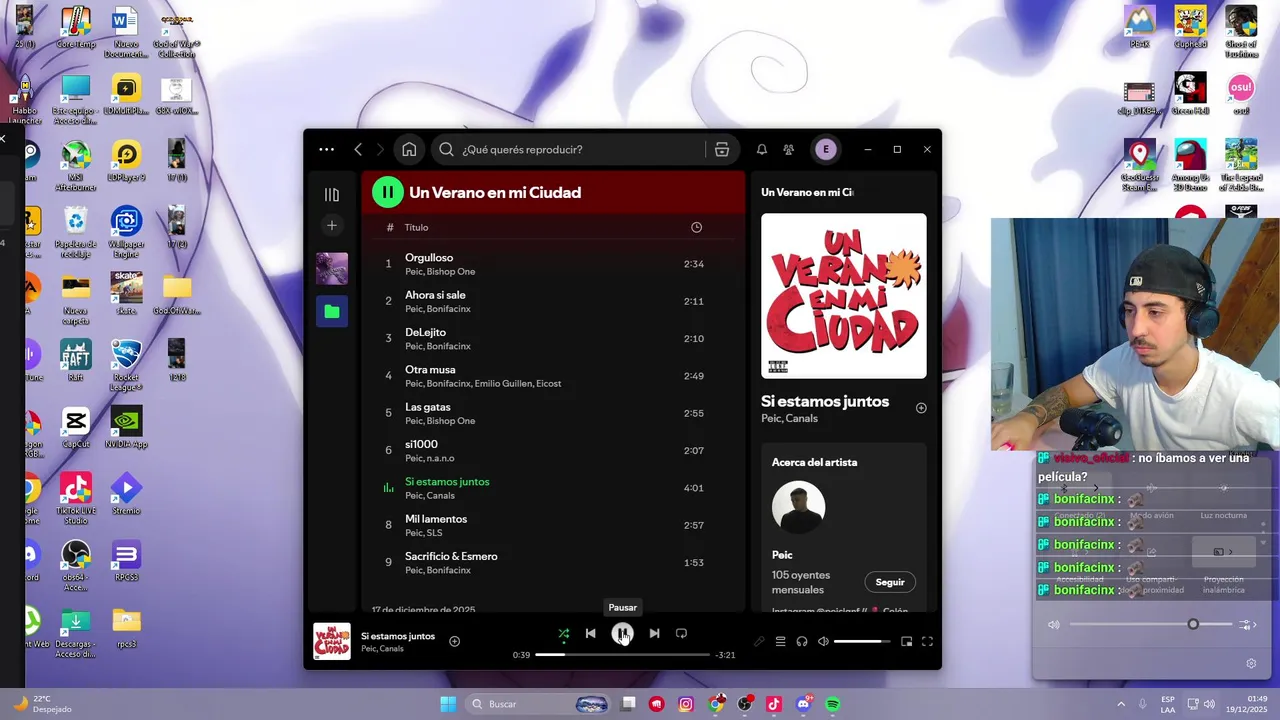Click the song progress bar in the player
This screenshot has height=720, width=1280.
coord(622,655)
